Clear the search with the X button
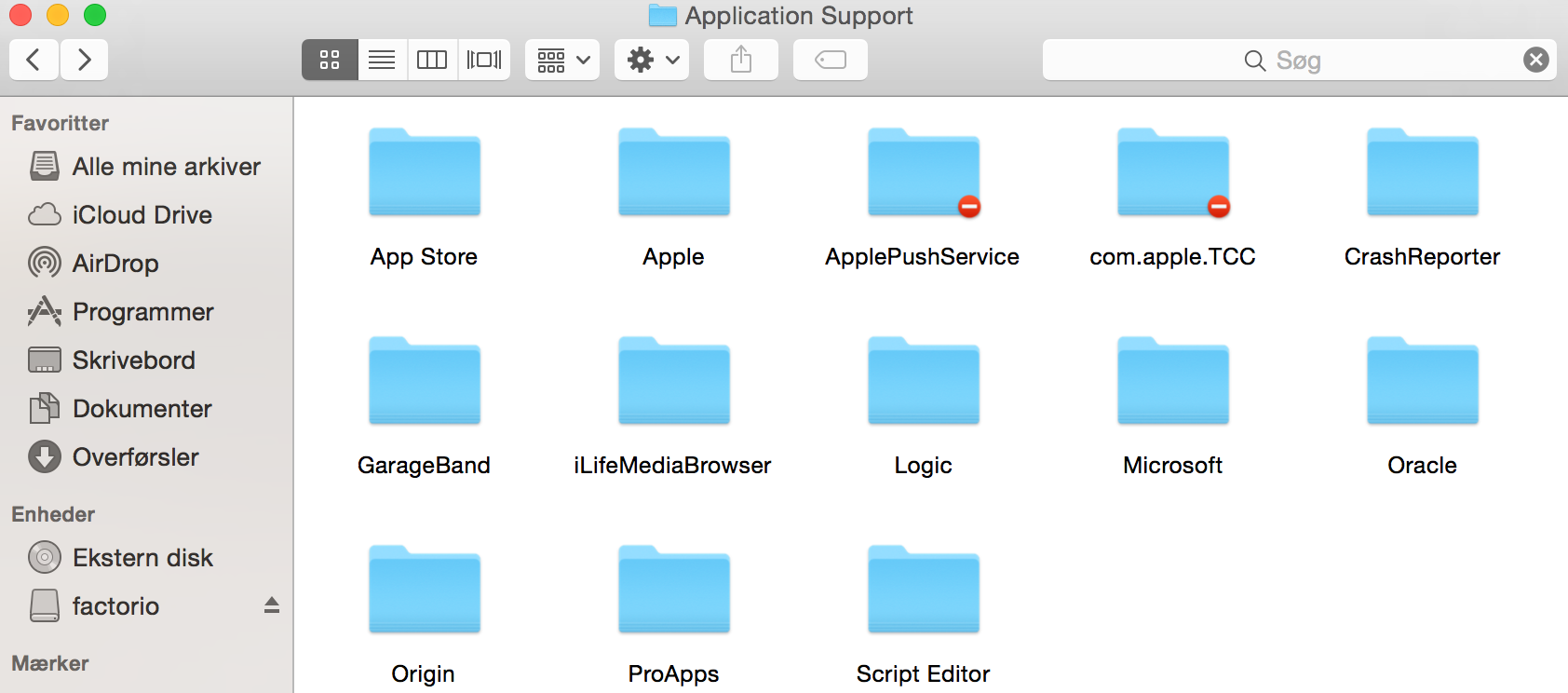The width and height of the screenshot is (1568, 693). pyautogui.click(x=1536, y=60)
